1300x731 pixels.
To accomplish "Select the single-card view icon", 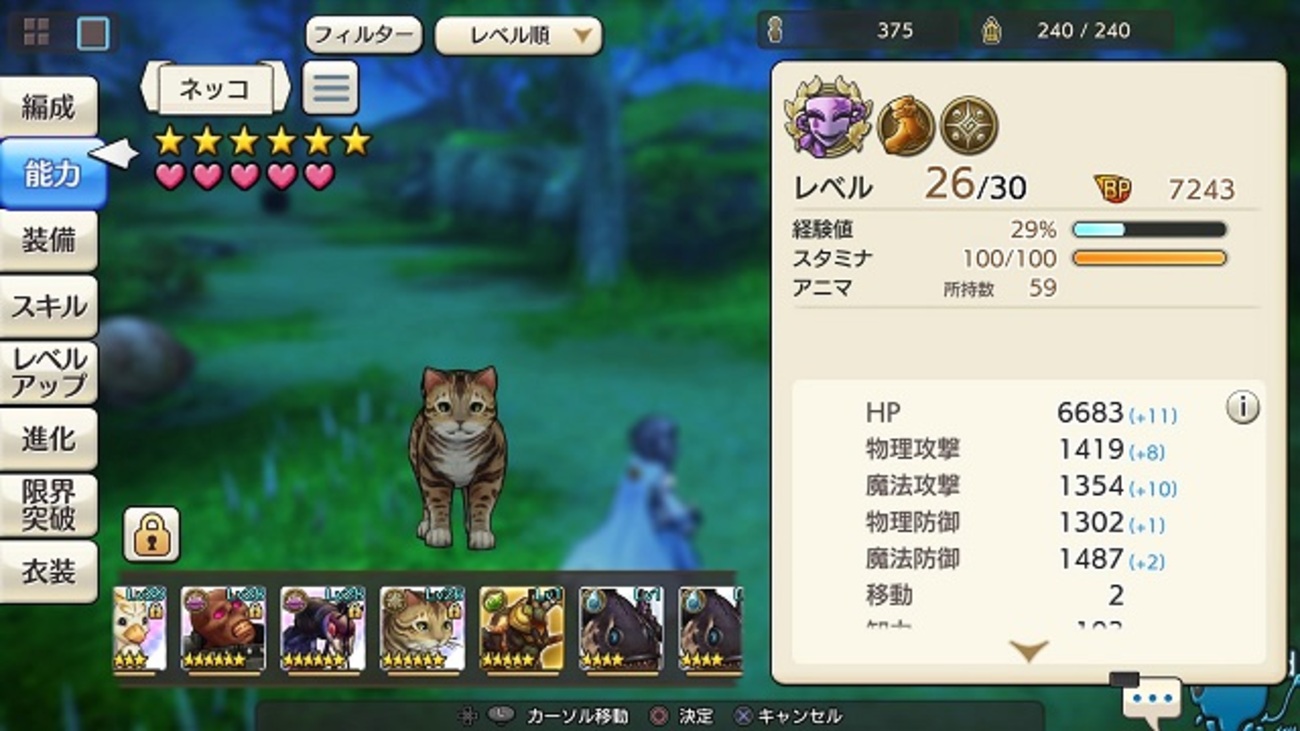I will coord(93,33).
